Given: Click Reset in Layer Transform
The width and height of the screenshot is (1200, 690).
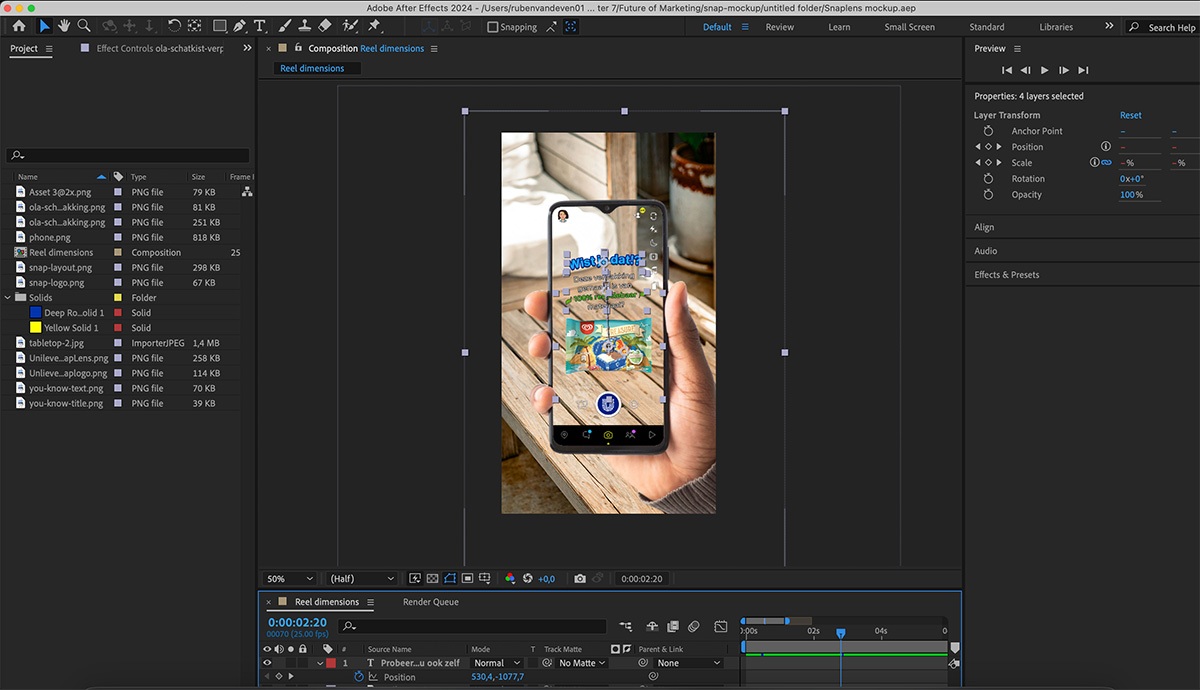Looking at the screenshot, I should click(x=1130, y=115).
